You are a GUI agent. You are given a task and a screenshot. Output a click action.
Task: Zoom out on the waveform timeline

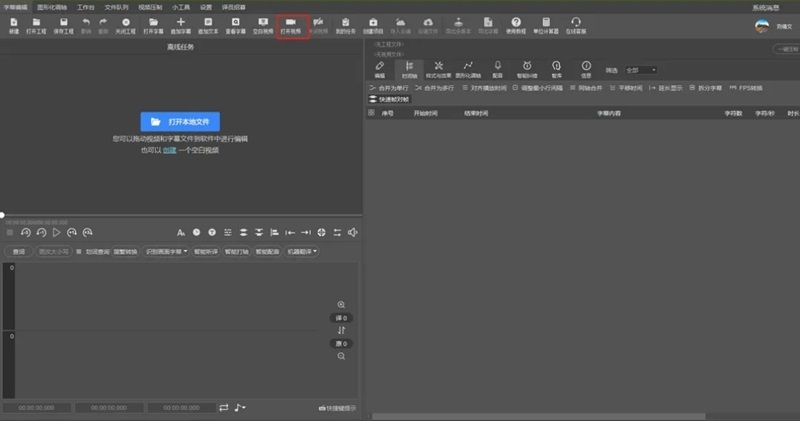pos(341,356)
